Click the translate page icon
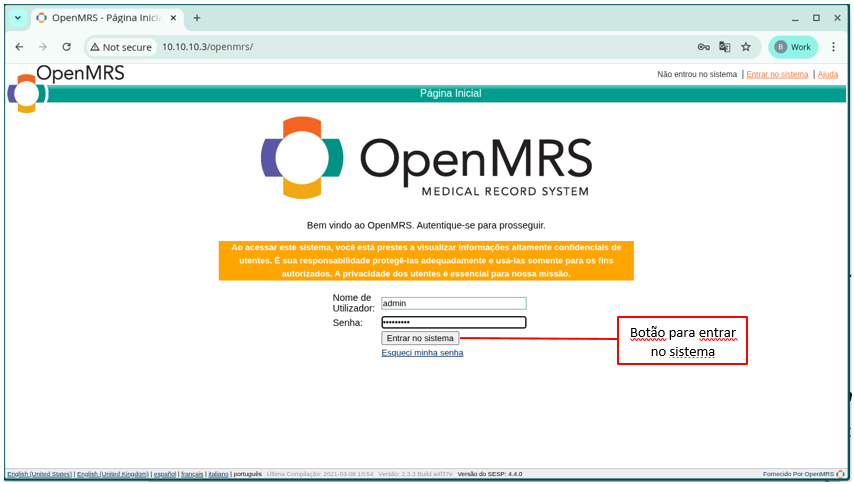854x484 pixels. (x=725, y=47)
